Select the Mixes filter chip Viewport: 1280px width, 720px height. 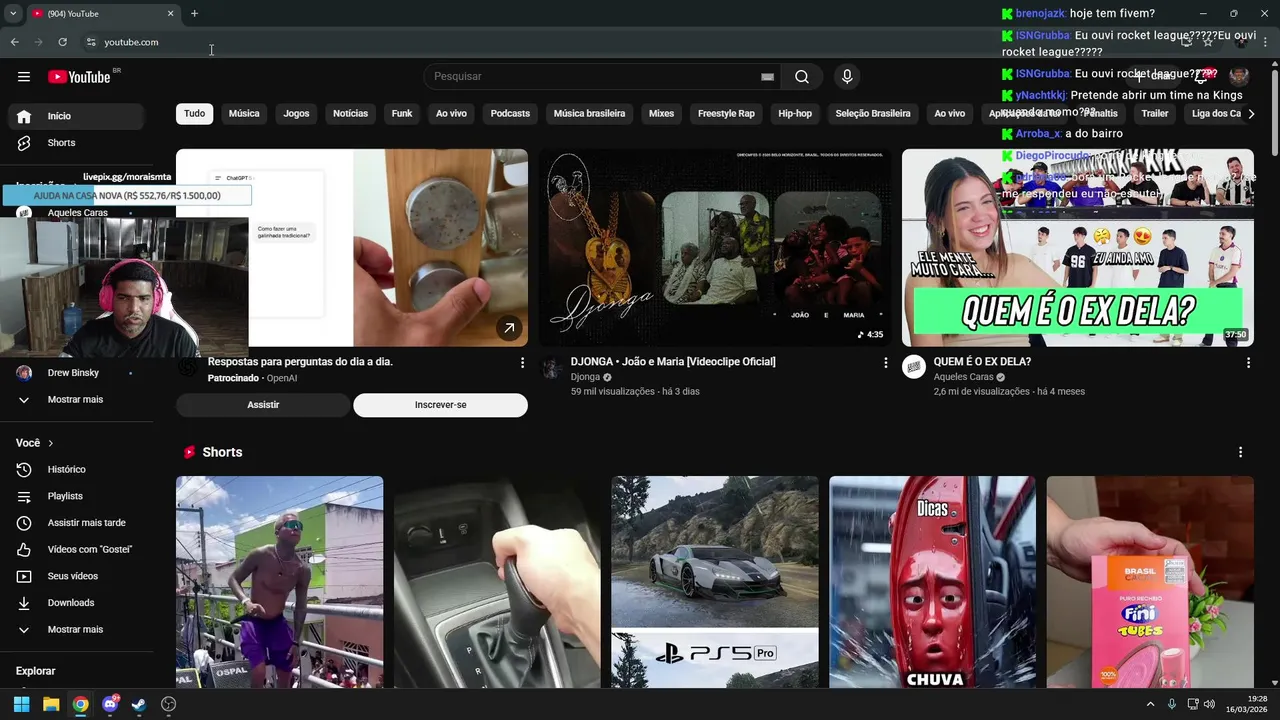pyautogui.click(x=661, y=113)
